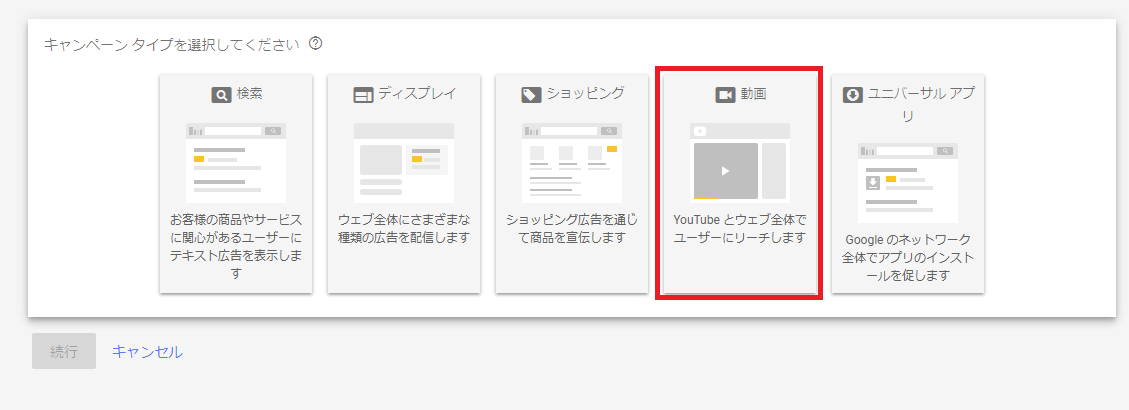Click the キャンペーン タイプを選択してください heading
1129x410 pixels.
pos(171,44)
